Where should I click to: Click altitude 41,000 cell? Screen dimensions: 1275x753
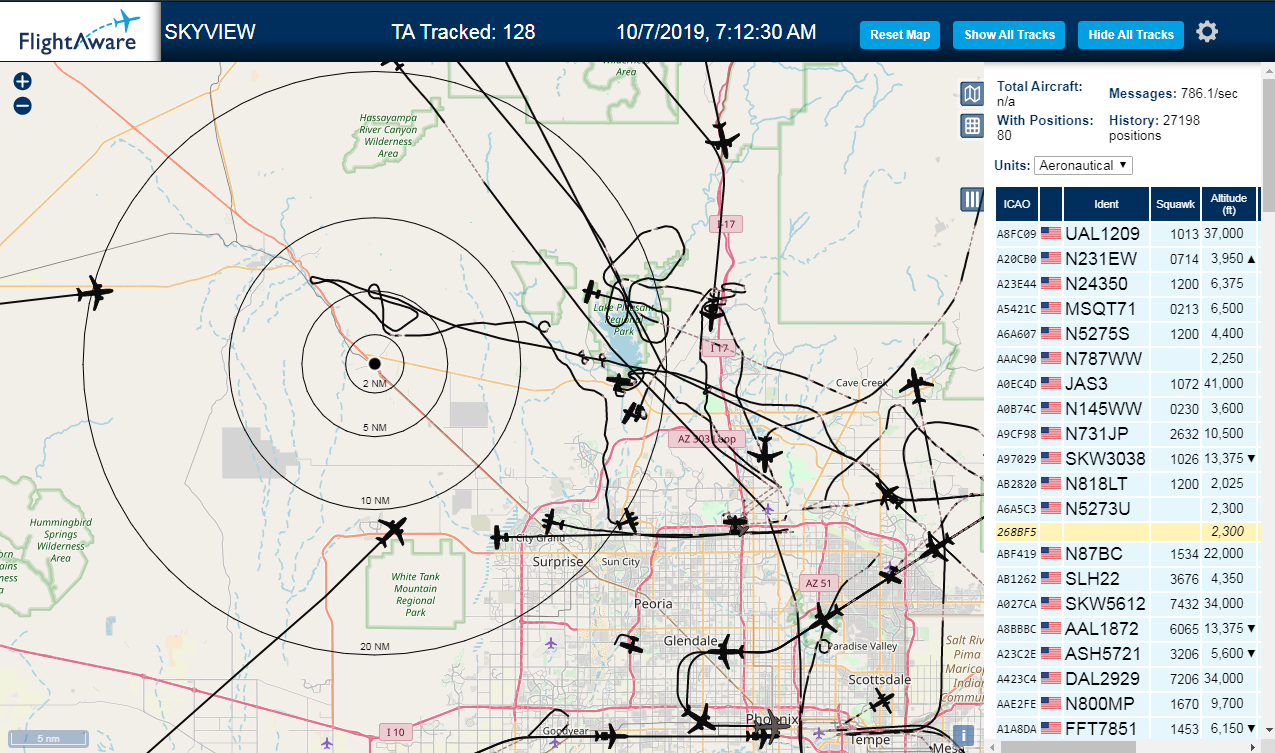pyautogui.click(x=1228, y=384)
